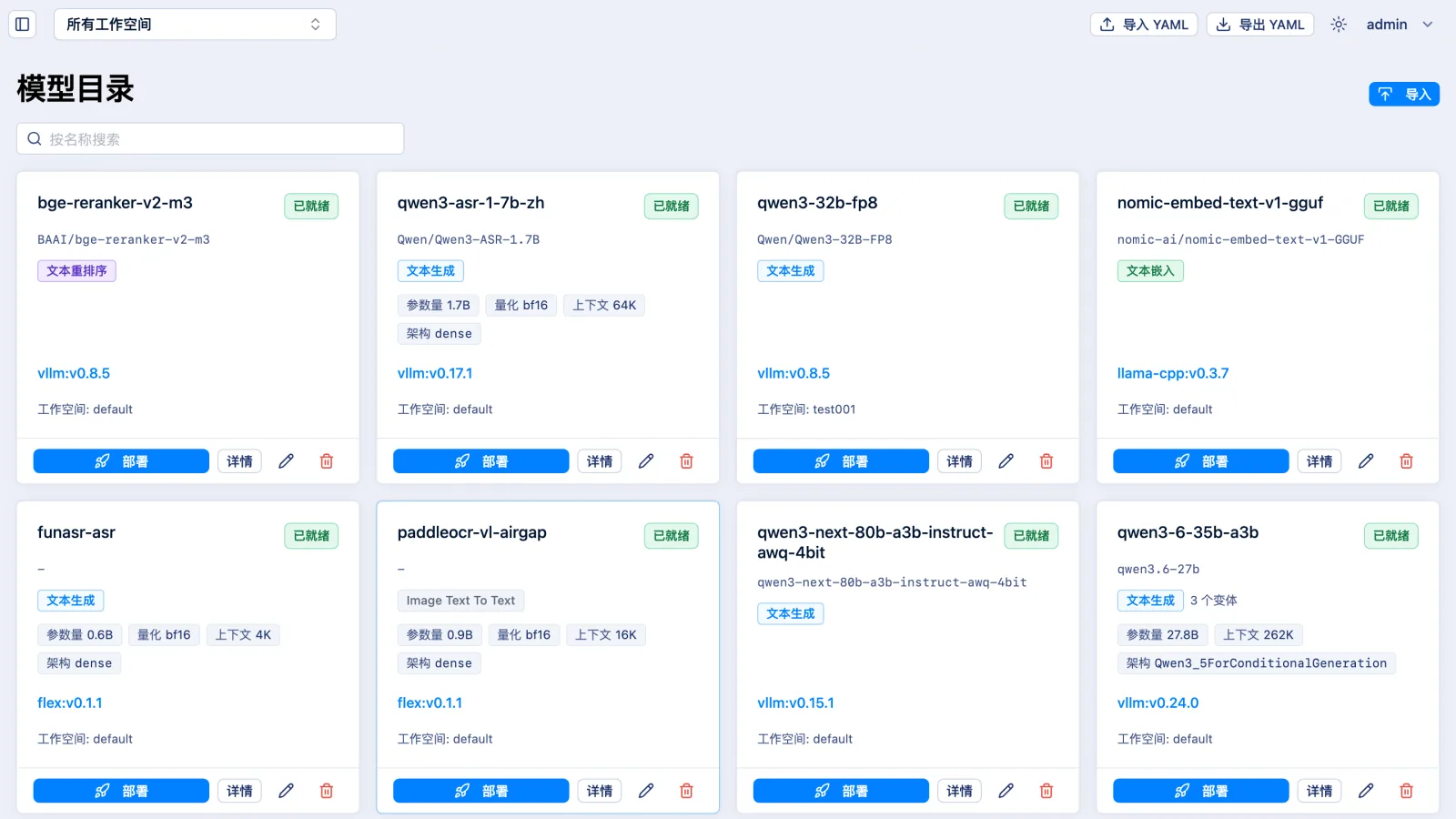Viewport: 1456px width, 819px height.
Task: Edit qwen3-6-35b-a3b with pencil icon
Action: coord(1366,791)
